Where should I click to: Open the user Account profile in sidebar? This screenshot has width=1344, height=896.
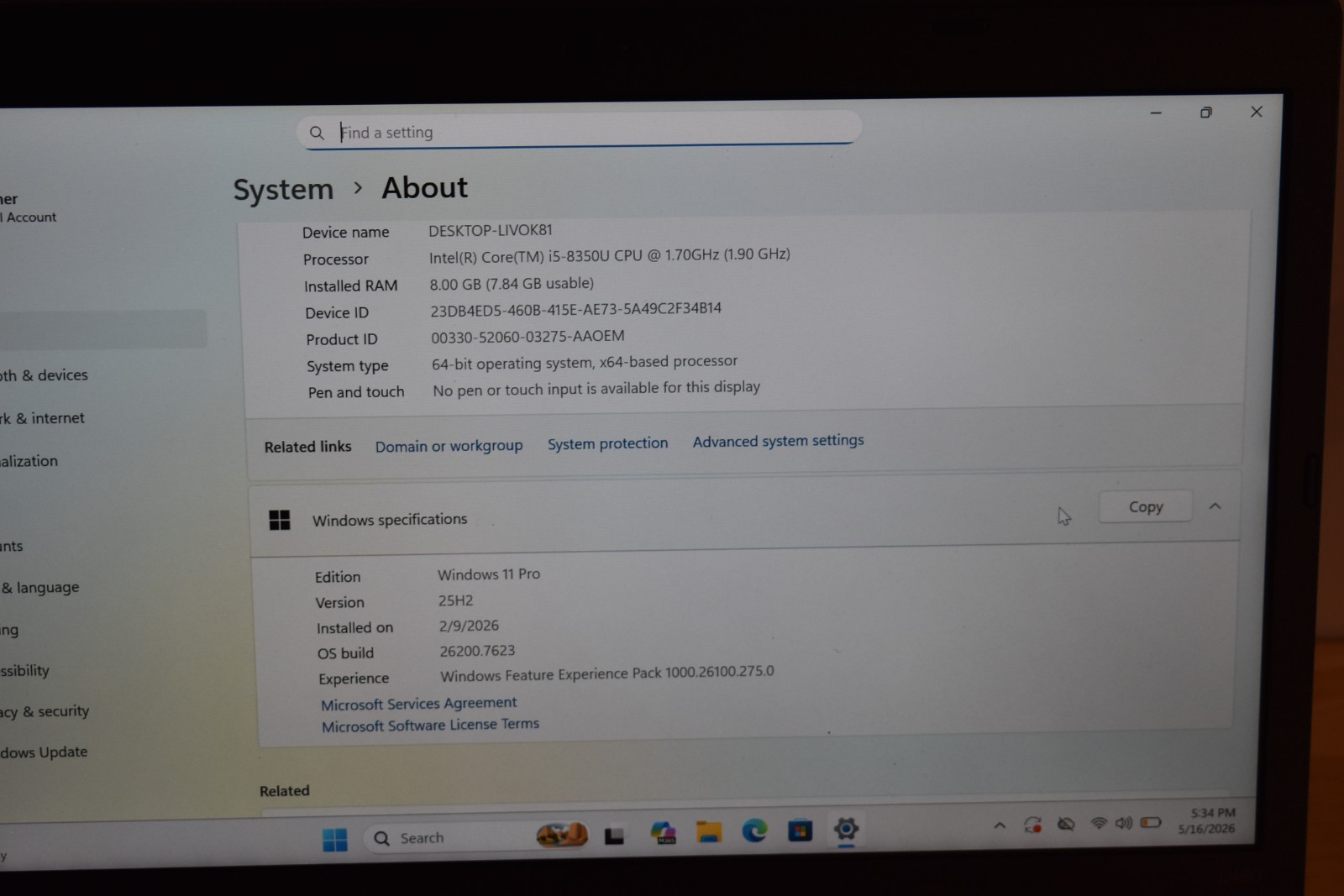coord(29,208)
